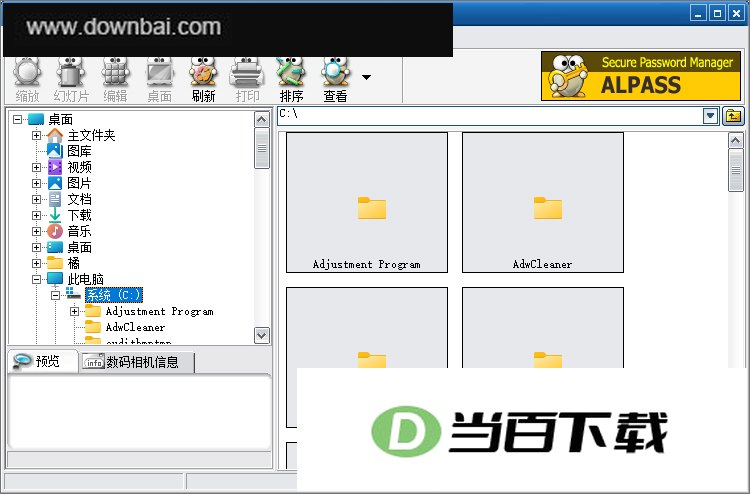Viewport: 750px width, 494px height.
Task: Select 视频 videos folder in tree
Action: (x=79, y=167)
